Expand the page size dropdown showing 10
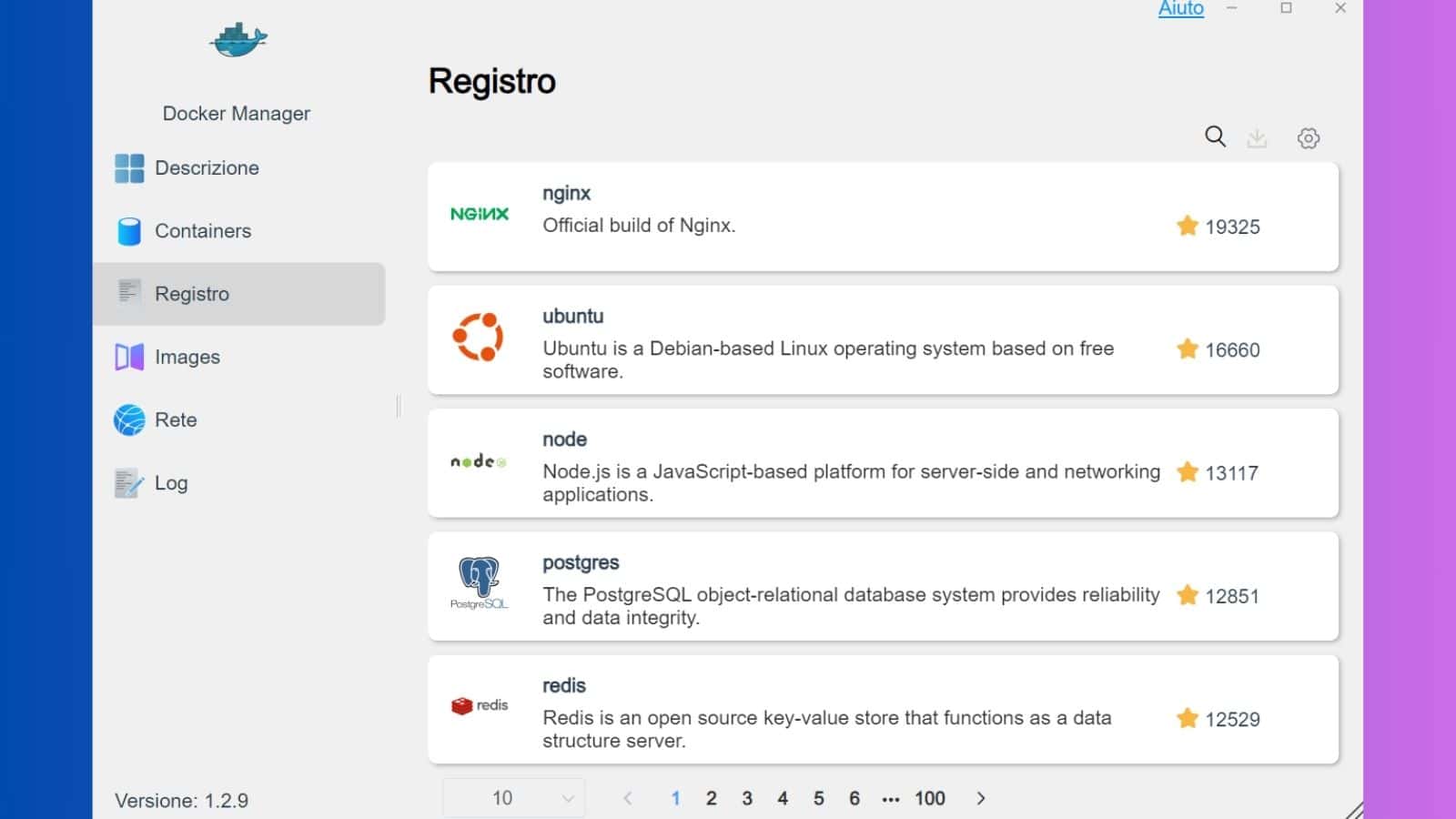The image size is (1456, 819). [514, 798]
